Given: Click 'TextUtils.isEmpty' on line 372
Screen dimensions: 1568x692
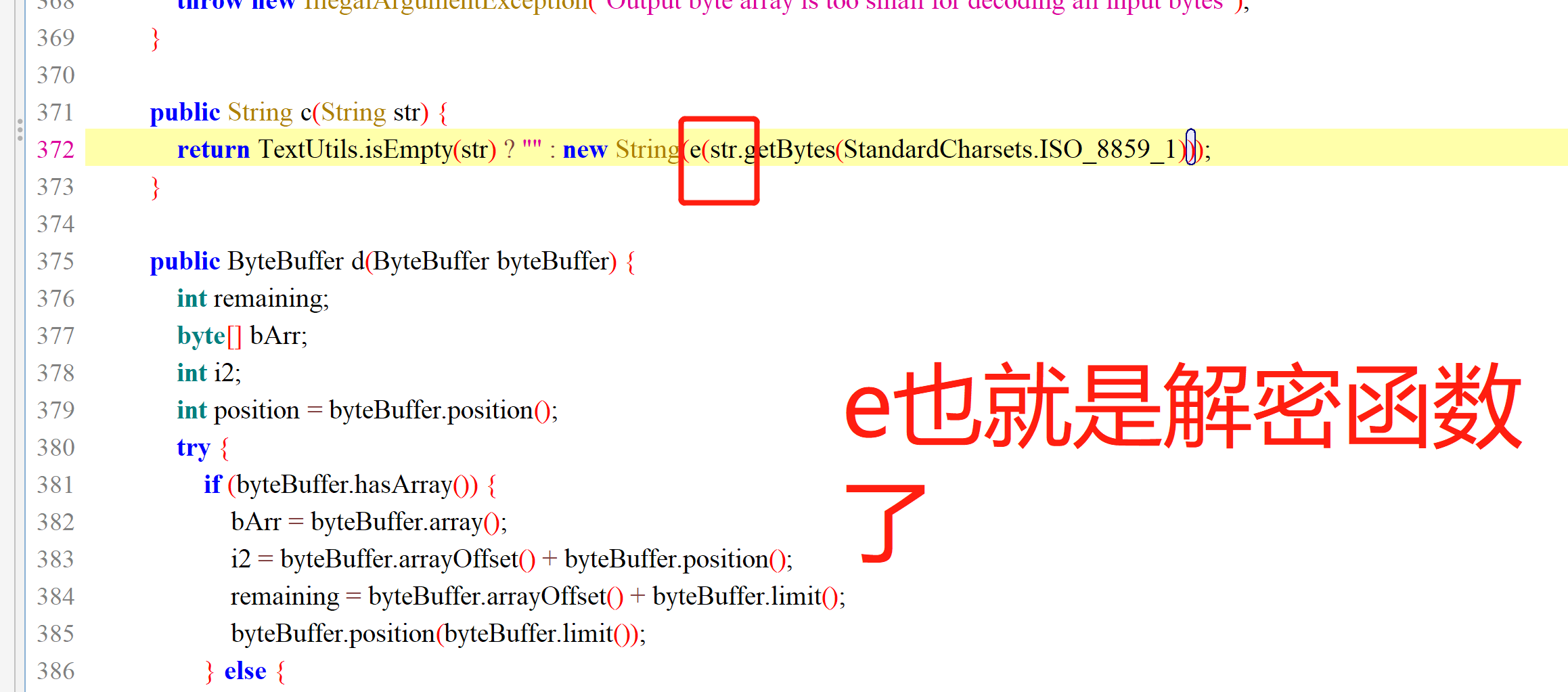Looking at the screenshot, I should (355, 150).
